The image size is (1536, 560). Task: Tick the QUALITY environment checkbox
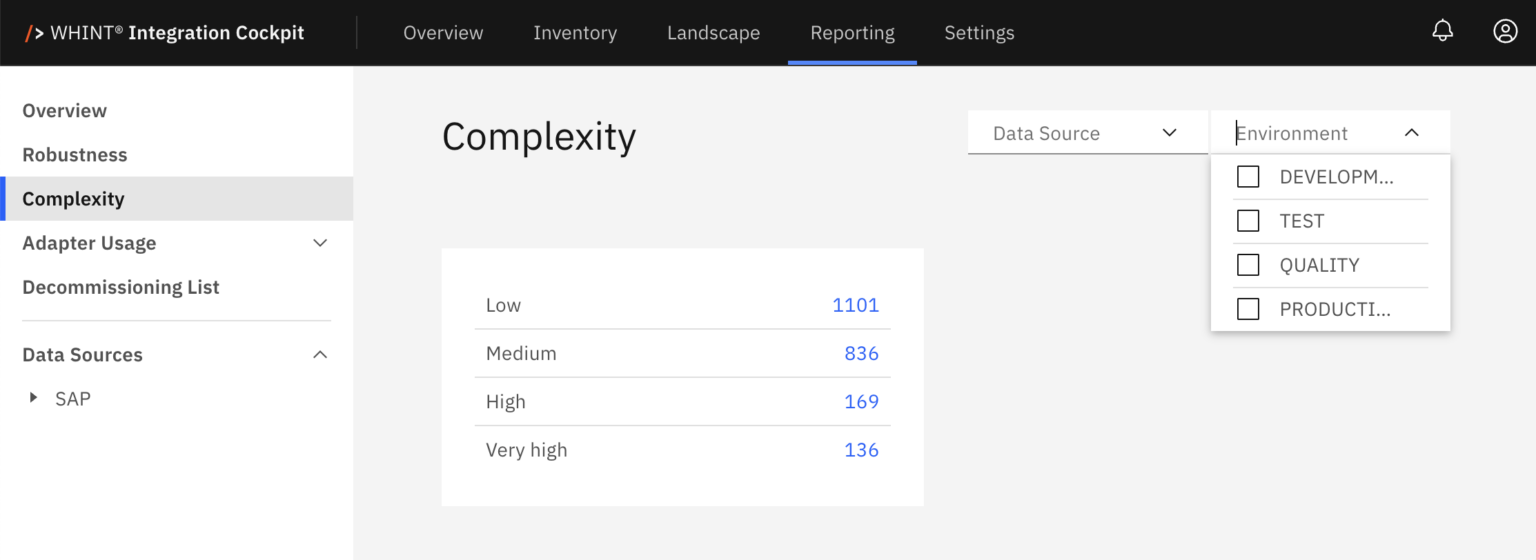(x=1248, y=265)
